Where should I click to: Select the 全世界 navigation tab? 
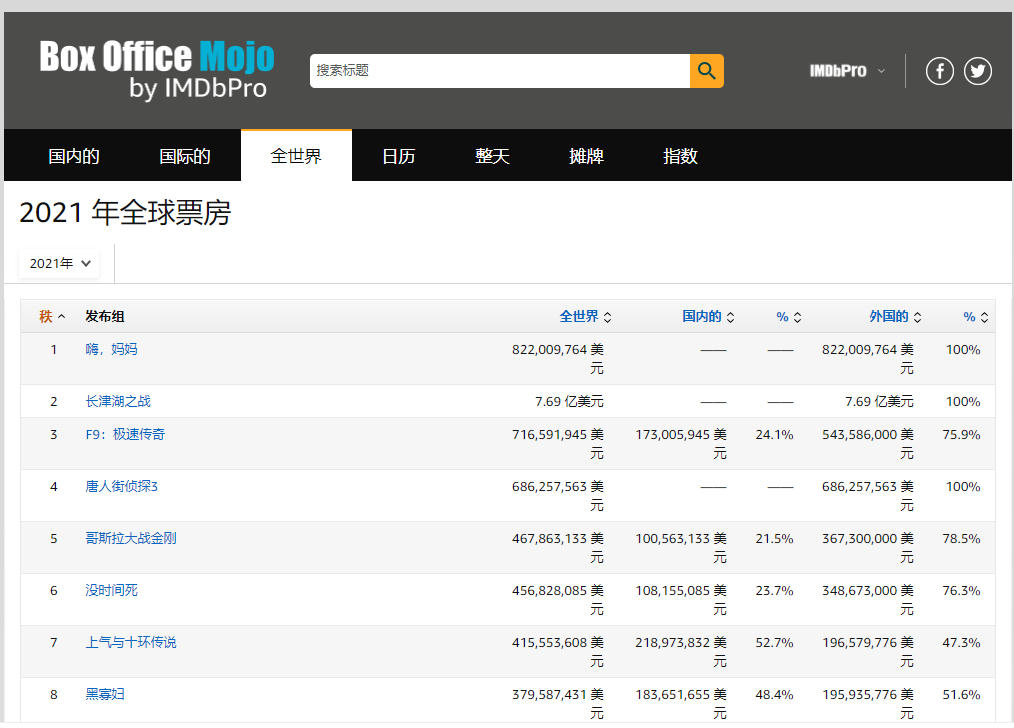[x=296, y=156]
